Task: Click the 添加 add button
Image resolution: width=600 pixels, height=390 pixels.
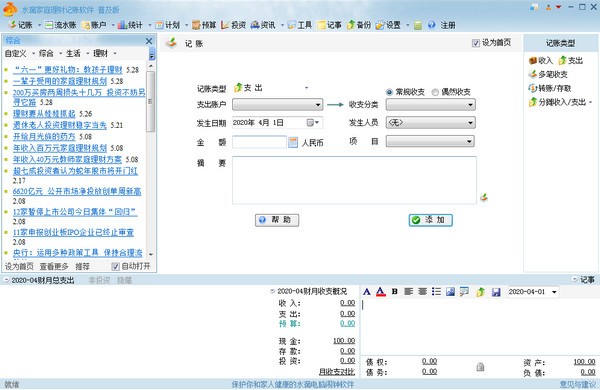Action: (x=430, y=220)
